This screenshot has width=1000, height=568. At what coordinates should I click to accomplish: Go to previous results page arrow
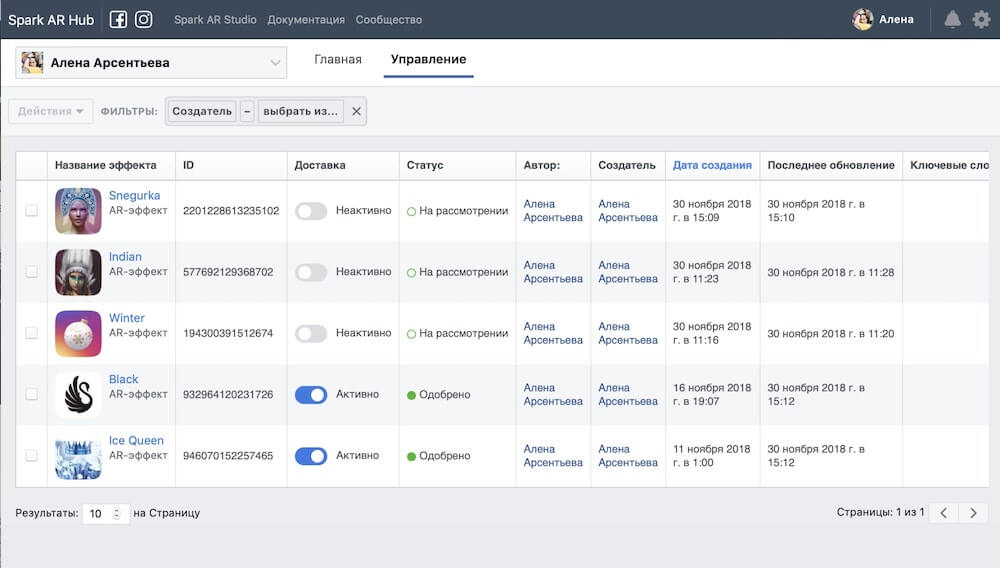(943, 513)
